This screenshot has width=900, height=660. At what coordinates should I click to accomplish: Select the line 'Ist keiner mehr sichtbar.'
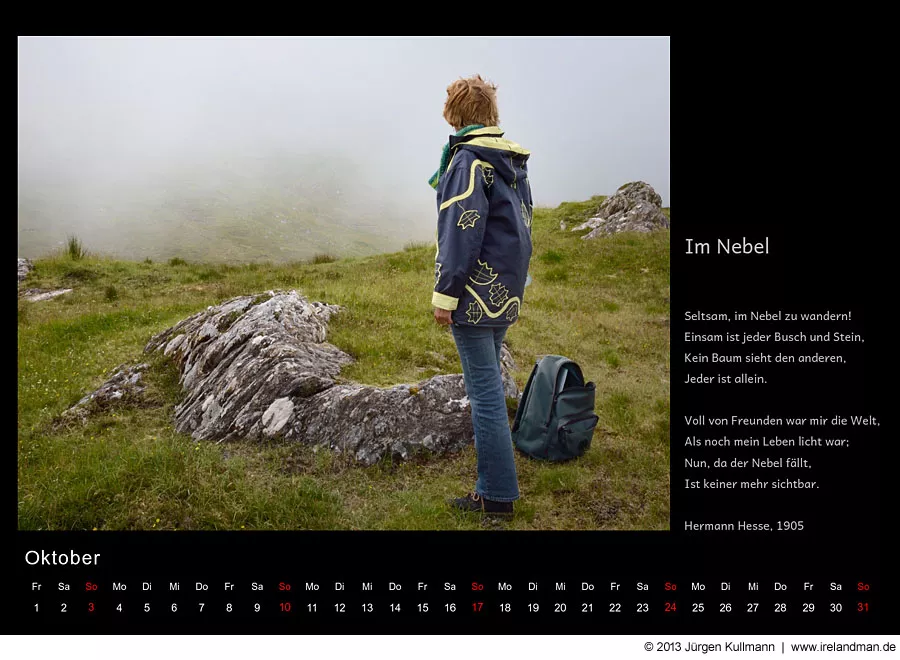point(751,484)
